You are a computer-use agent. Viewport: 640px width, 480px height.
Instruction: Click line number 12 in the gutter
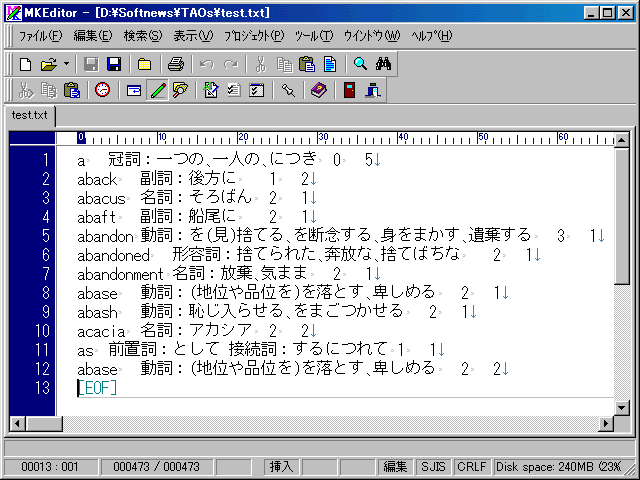click(42, 369)
